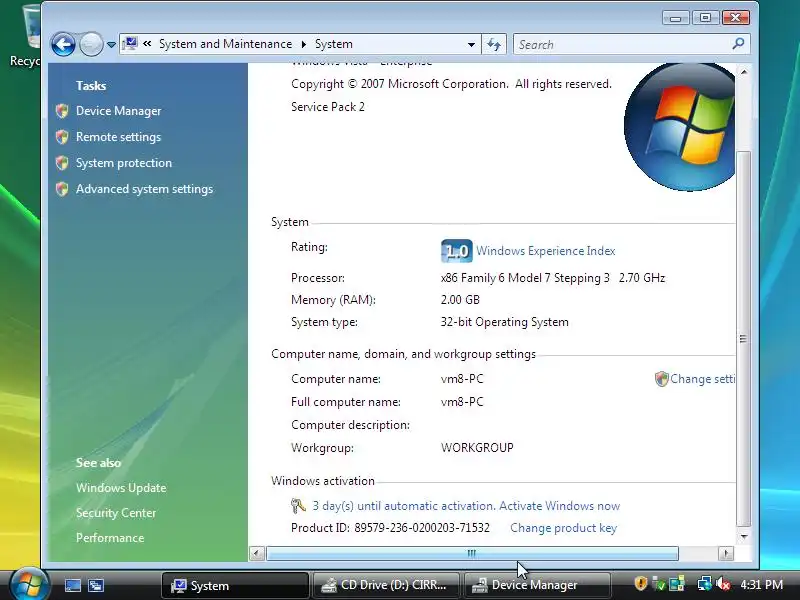Screen dimensions: 800x600
Task: Click the Control Panel icon in address bar
Action: (131, 43)
